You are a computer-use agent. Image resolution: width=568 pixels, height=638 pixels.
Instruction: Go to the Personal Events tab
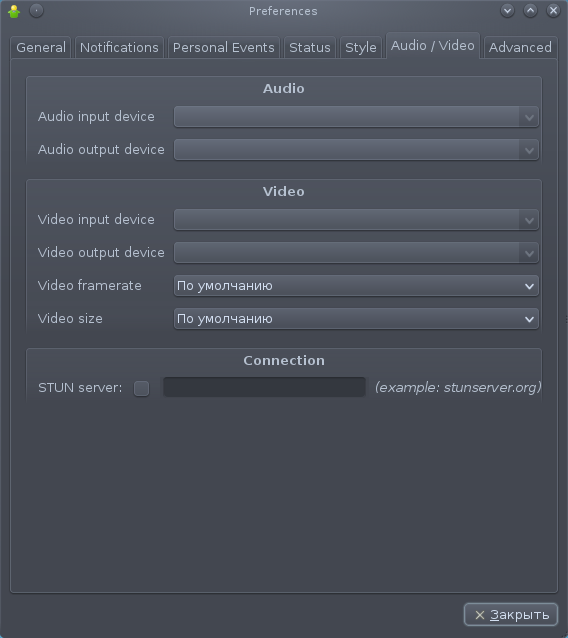click(x=224, y=48)
